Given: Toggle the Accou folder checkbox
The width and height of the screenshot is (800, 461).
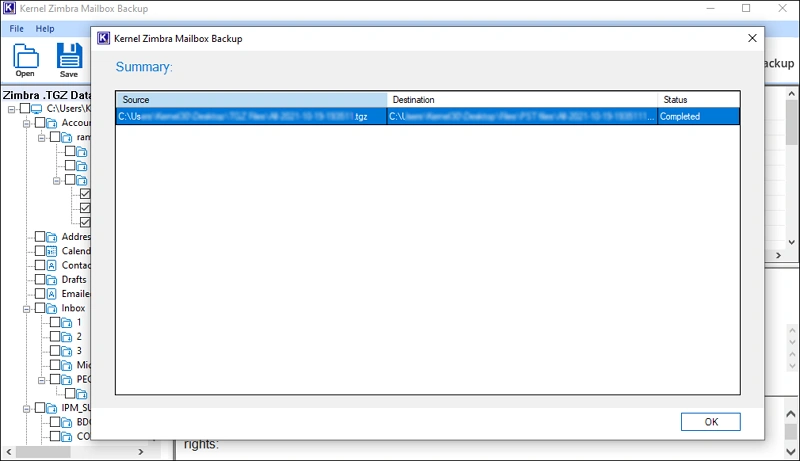Looking at the screenshot, I should coord(40,122).
